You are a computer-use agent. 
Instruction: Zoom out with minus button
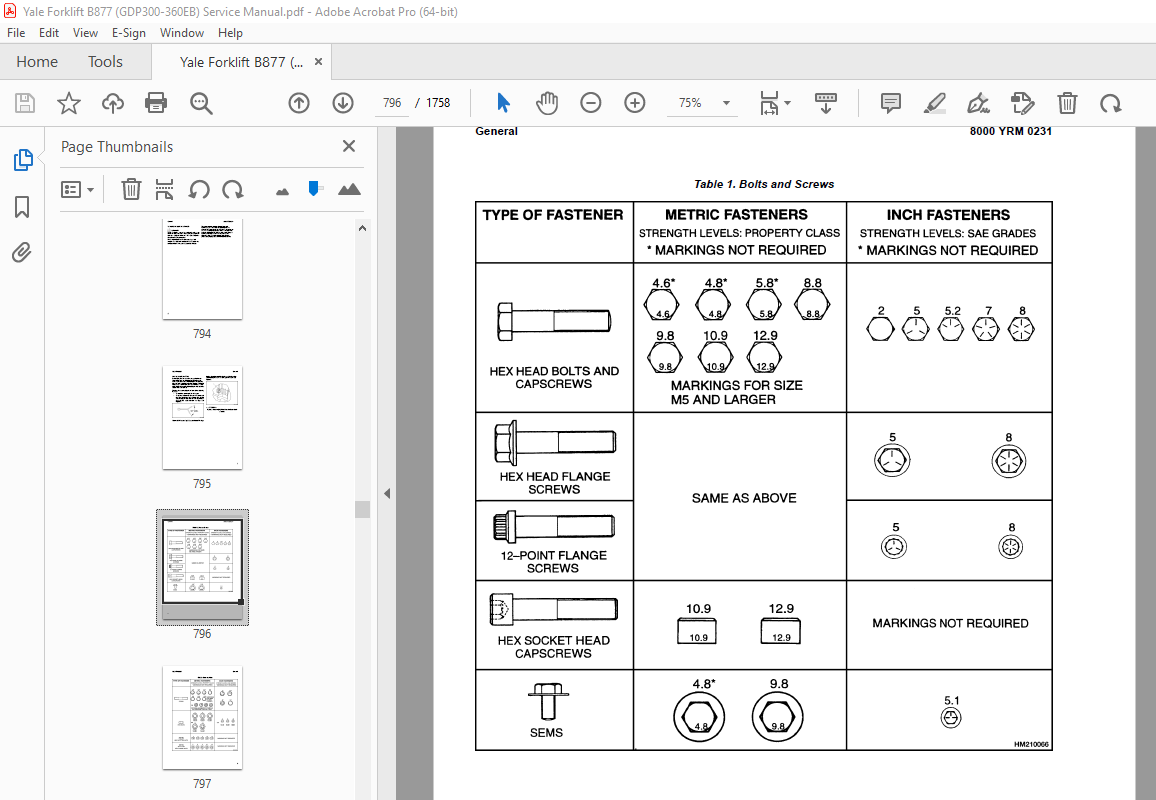(x=591, y=103)
